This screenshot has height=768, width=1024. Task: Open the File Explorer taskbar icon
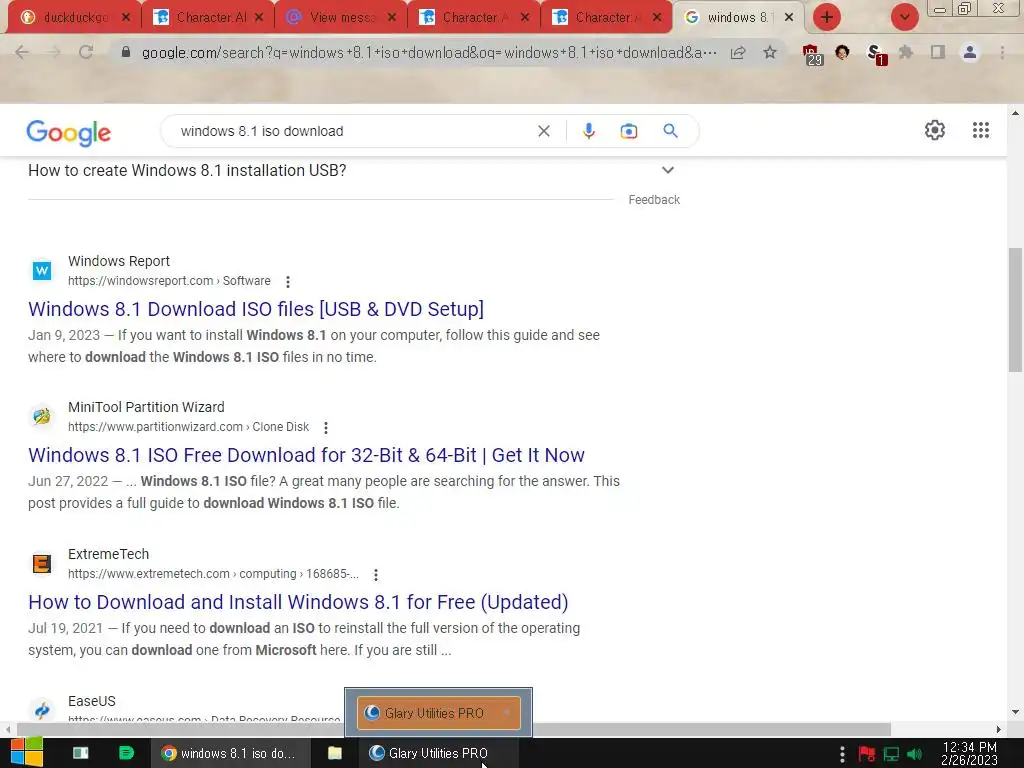(x=334, y=753)
